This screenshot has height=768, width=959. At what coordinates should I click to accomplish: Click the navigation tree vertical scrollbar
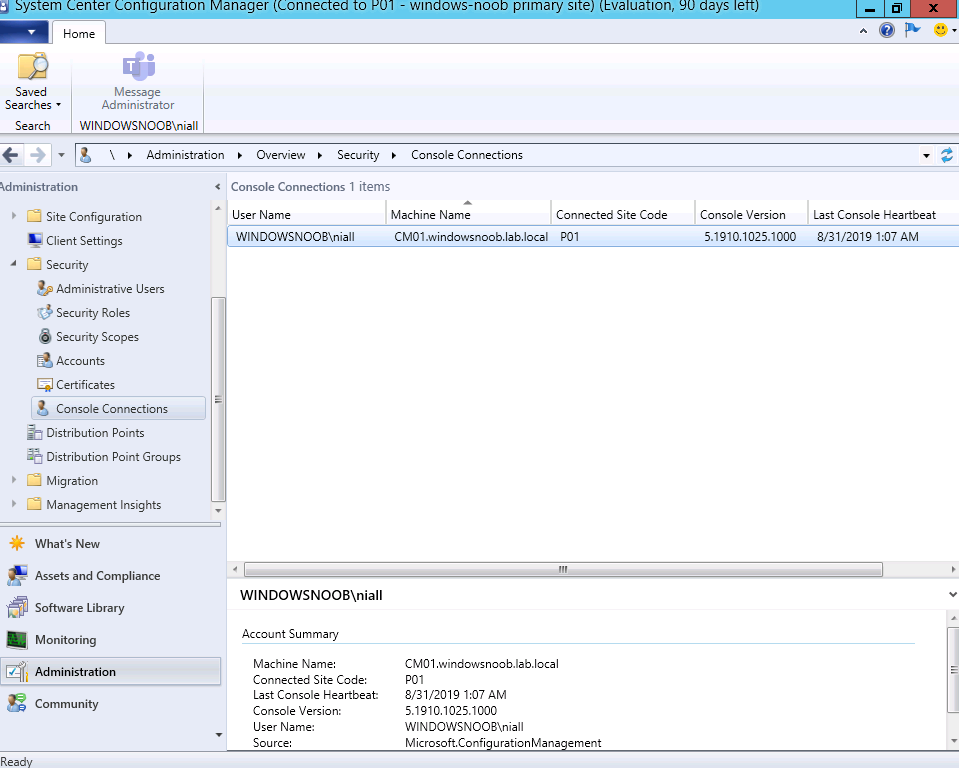tap(218, 399)
